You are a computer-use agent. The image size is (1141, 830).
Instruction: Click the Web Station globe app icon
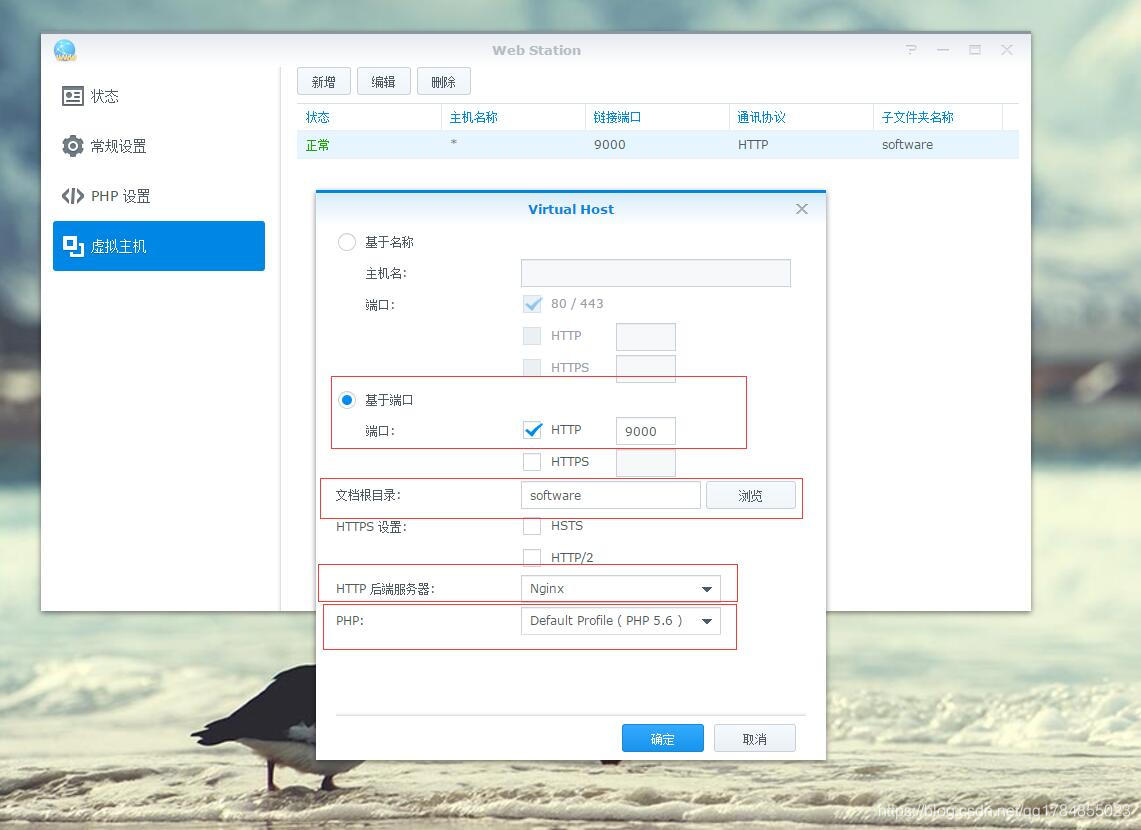click(x=65, y=50)
